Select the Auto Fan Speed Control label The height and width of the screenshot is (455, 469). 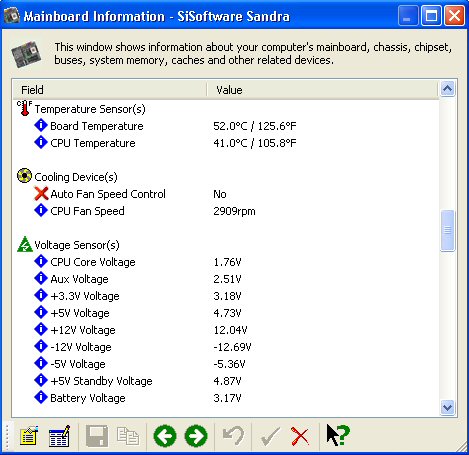click(x=108, y=194)
